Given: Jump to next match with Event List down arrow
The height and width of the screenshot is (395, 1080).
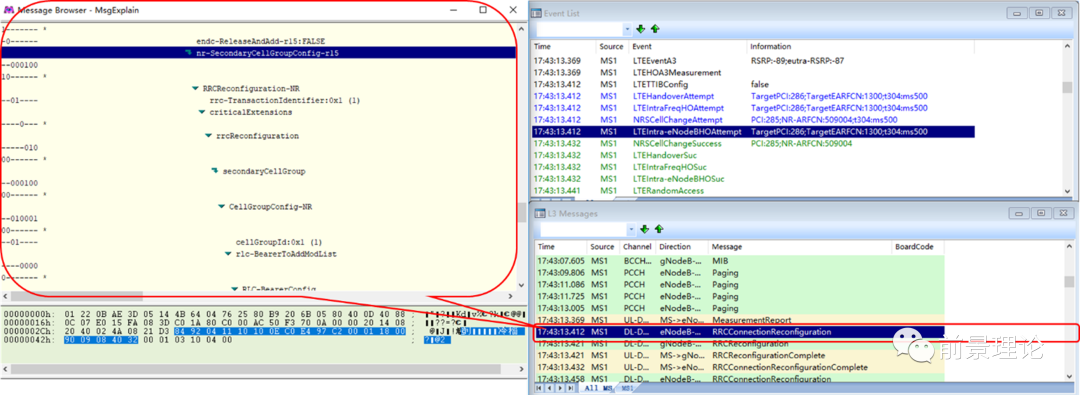Looking at the screenshot, I should click(641, 29).
